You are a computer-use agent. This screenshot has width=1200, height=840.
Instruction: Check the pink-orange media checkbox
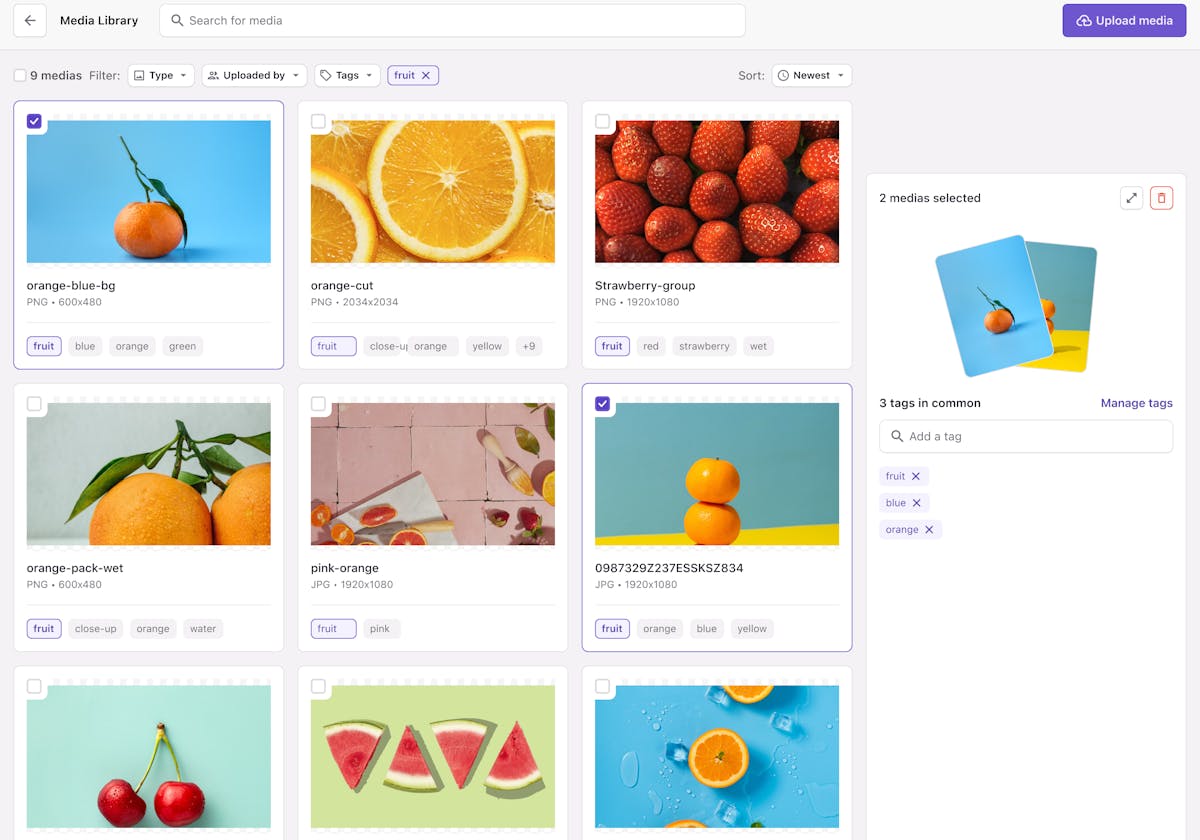point(318,404)
